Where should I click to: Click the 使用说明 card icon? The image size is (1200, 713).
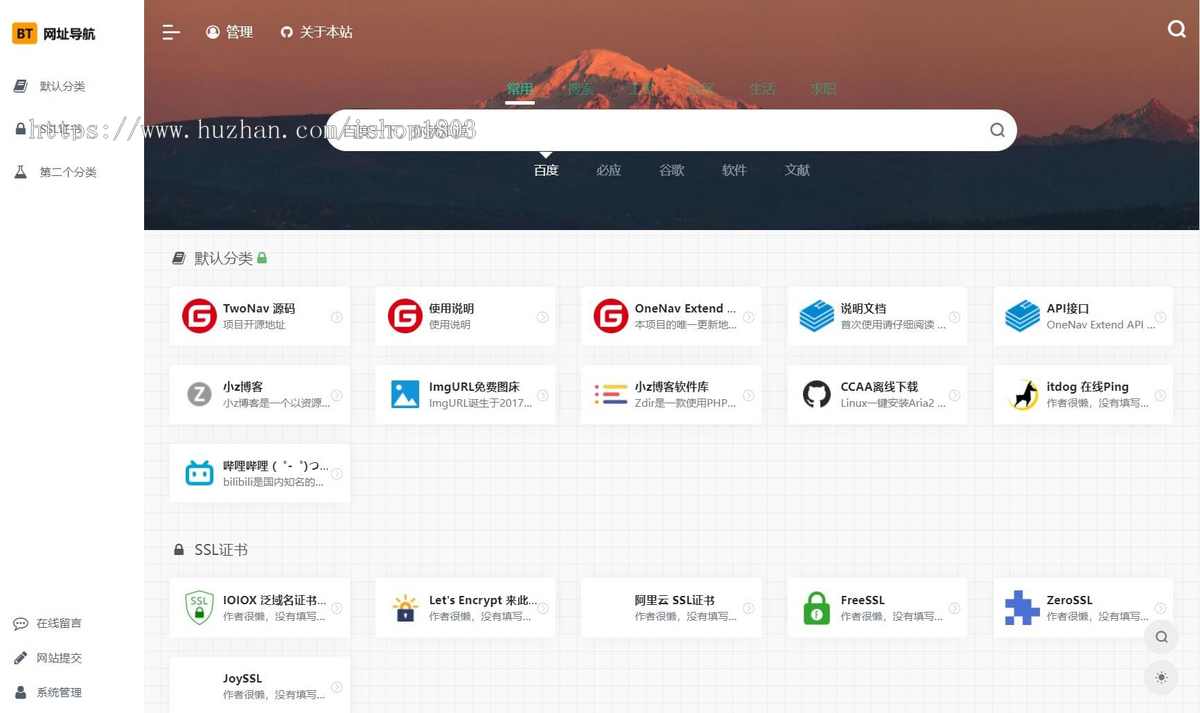coord(405,316)
